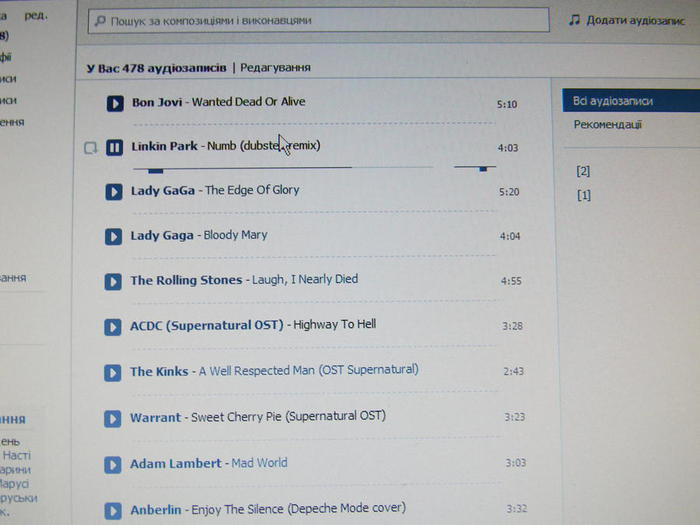Click song title Bloody Mary
Viewport: 700px width, 525px height.
[235, 235]
